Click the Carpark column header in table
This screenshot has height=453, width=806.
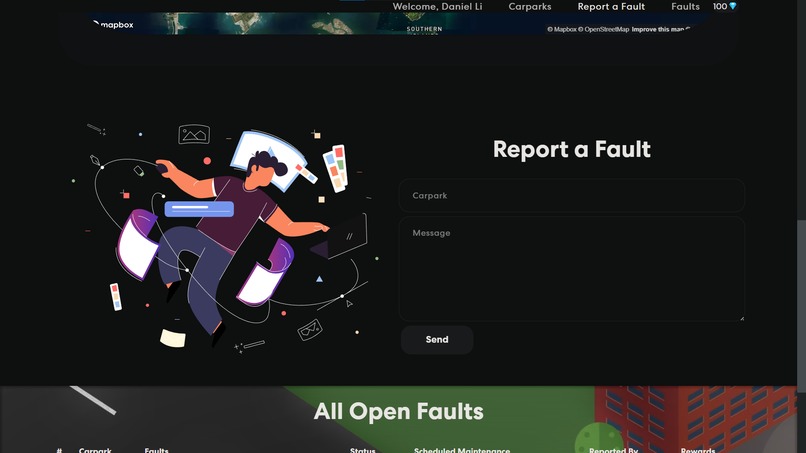coord(95,450)
